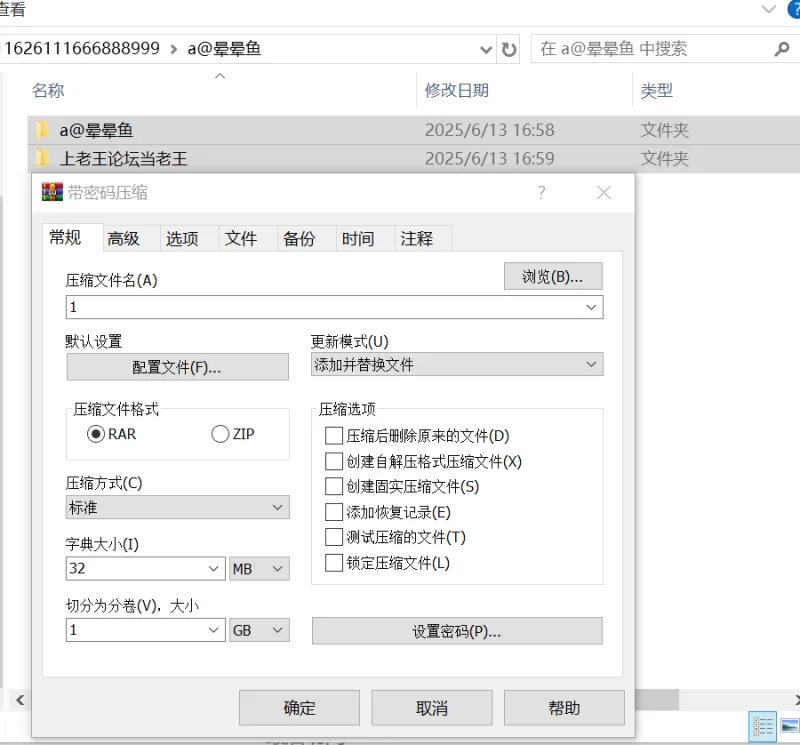Click the 取消 button
Screen dimensions: 800x745
432,708
